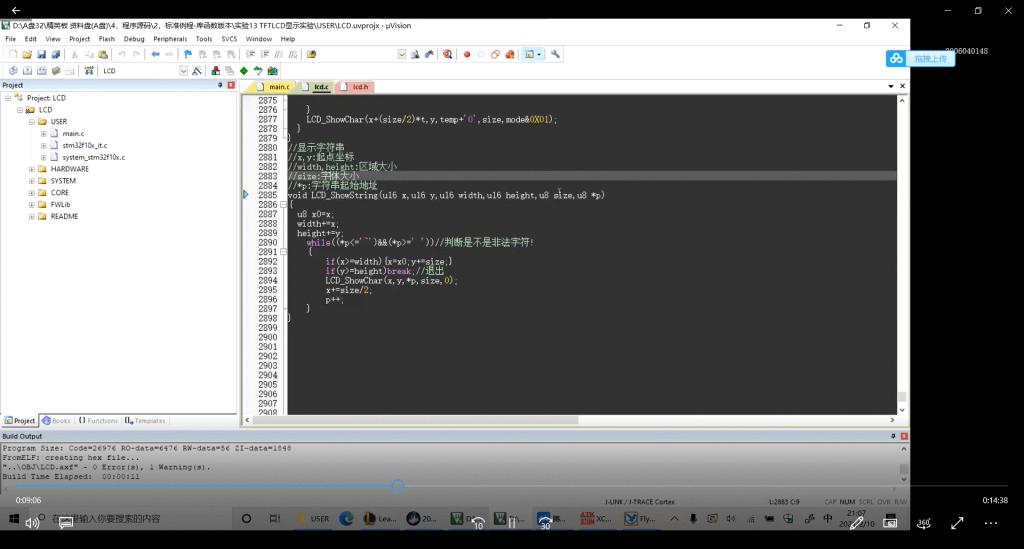Open the Configuration wrench icon
The image size is (1024, 549).
(555, 54)
